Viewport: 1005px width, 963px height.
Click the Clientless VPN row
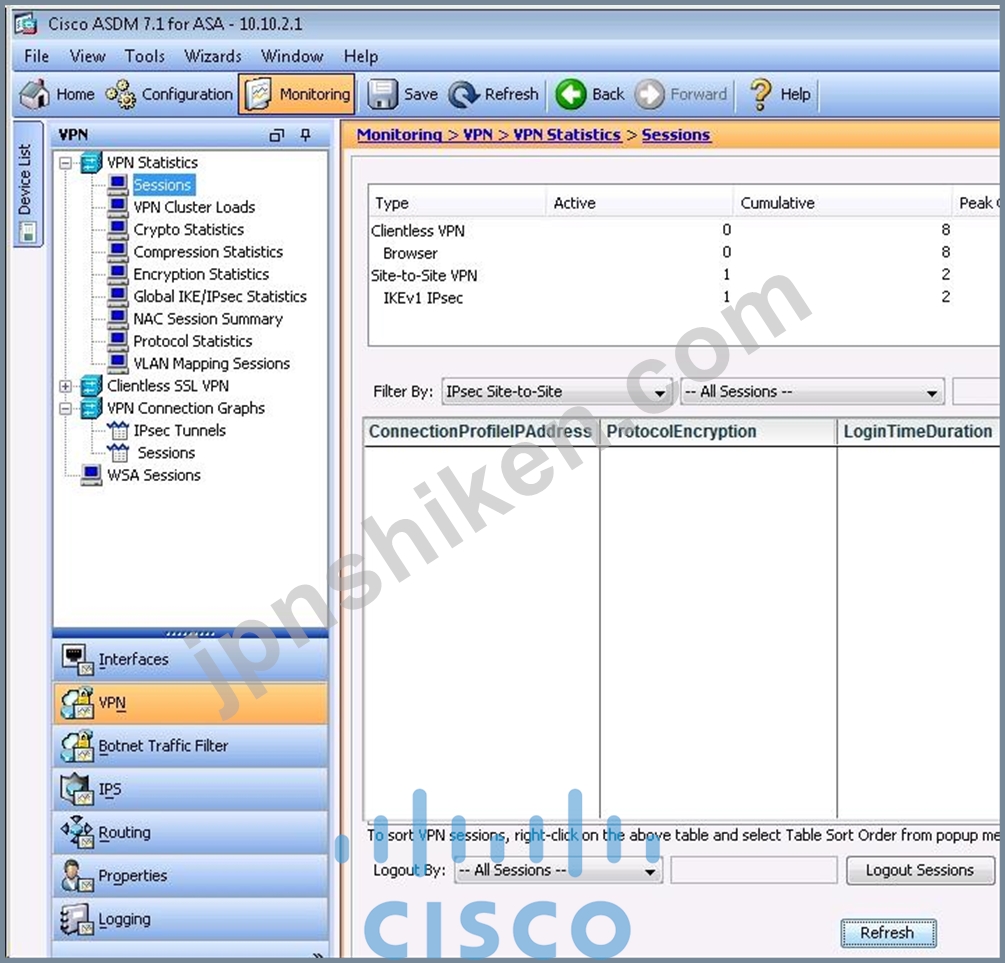pyautogui.click(x=683, y=231)
